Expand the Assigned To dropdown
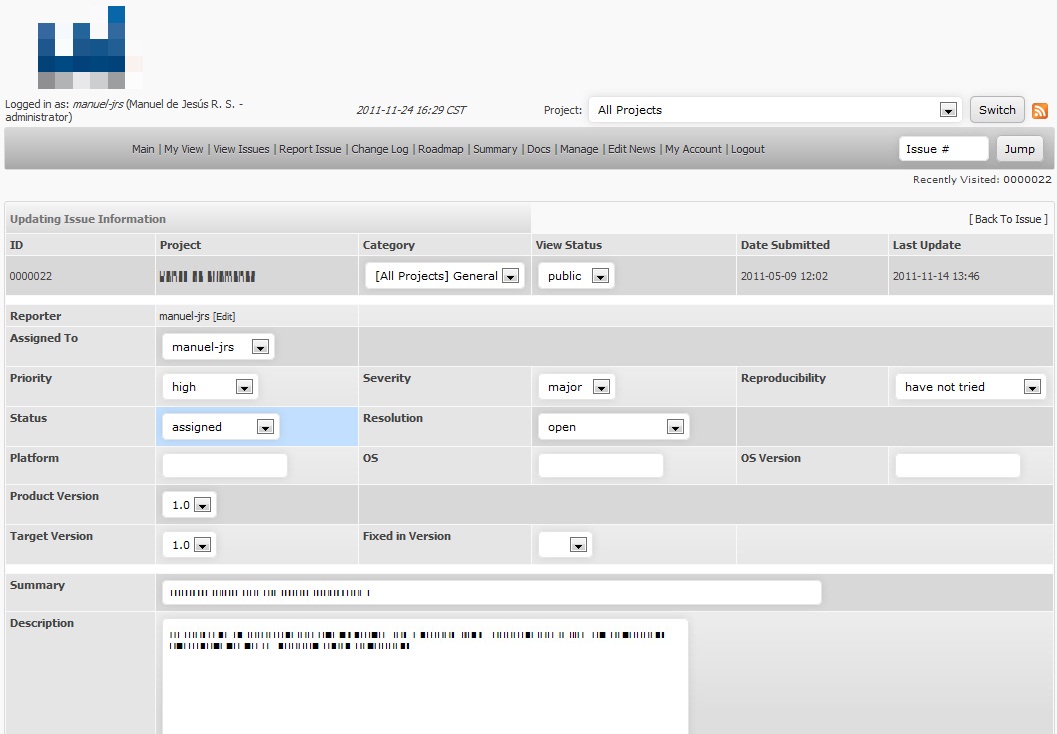 218,347
